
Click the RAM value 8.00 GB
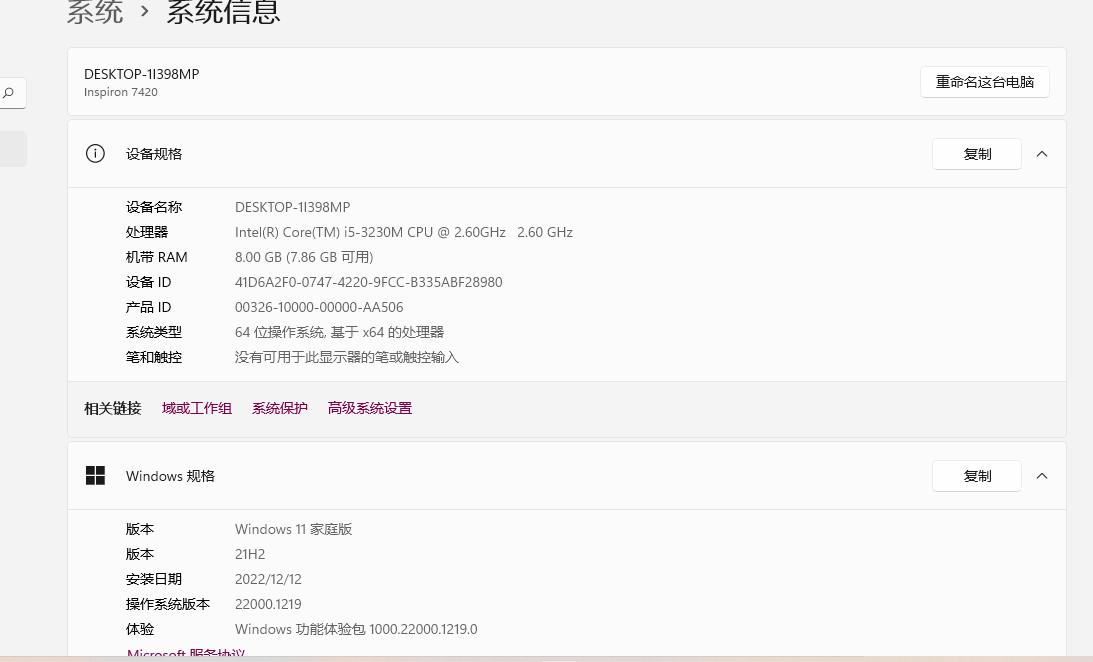(x=304, y=257)
